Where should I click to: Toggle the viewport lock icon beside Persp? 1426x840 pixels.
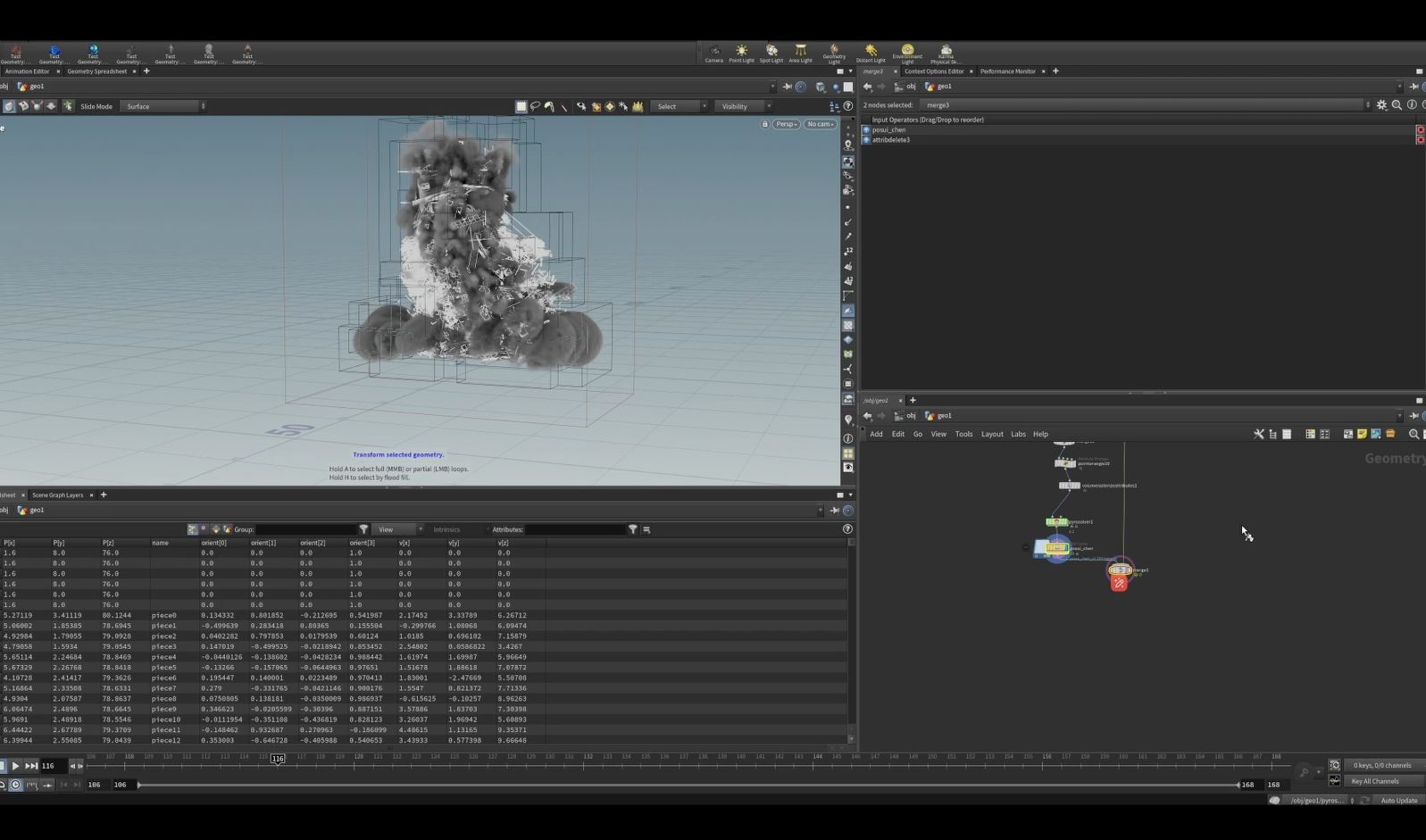pos(765,124)
